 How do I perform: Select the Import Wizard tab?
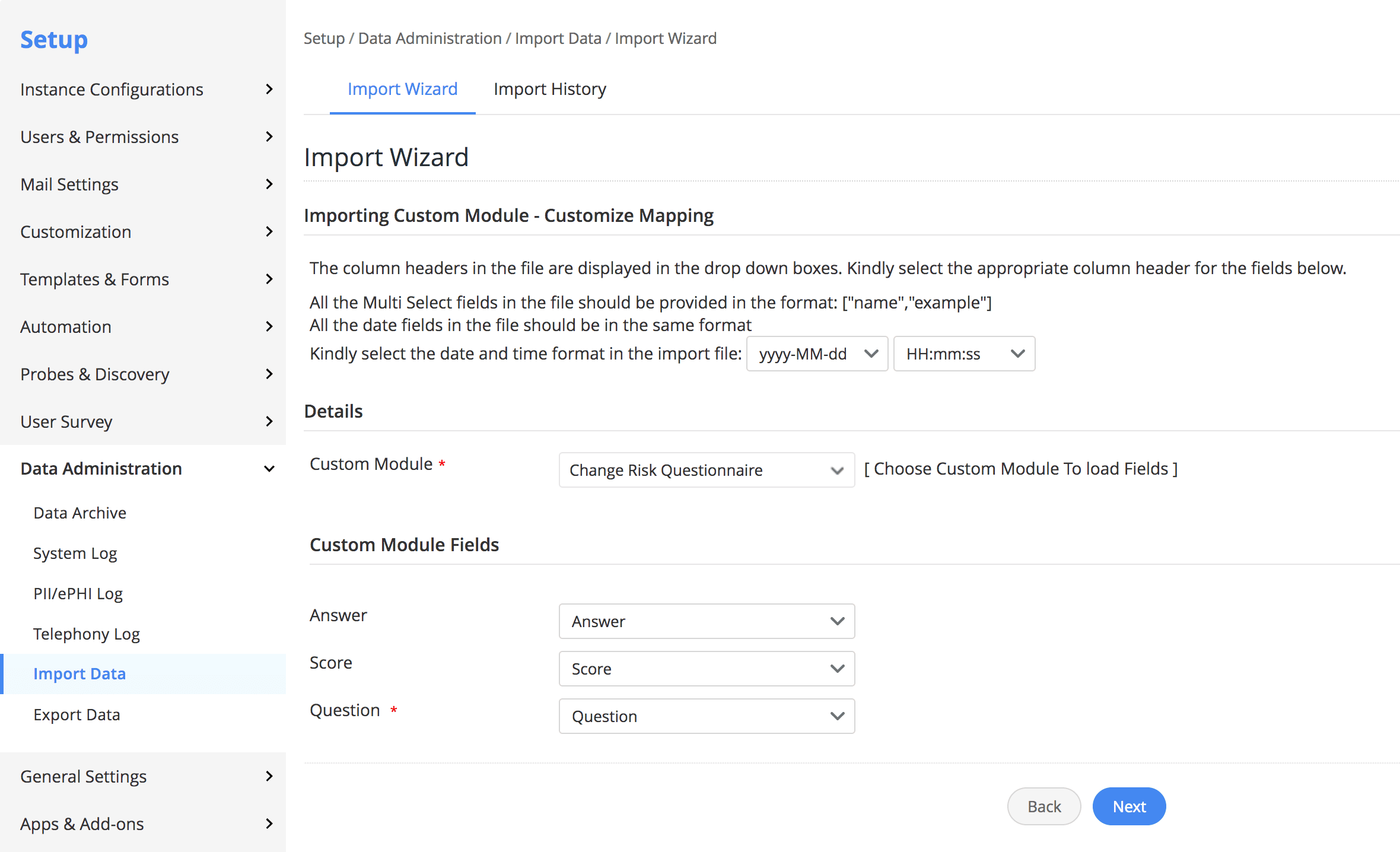coord(402,89)
